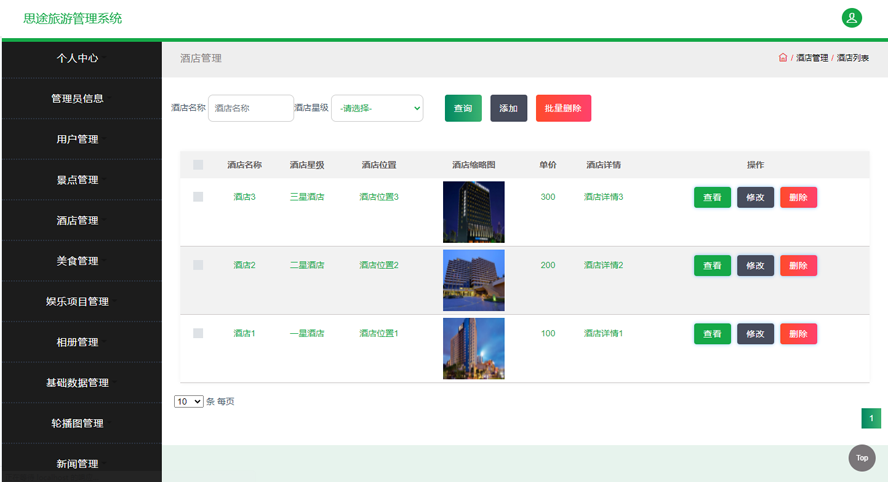The height and width of the screenshot is (482, 888).
Task: Click the Top scroll button
Action: (861, 457)
